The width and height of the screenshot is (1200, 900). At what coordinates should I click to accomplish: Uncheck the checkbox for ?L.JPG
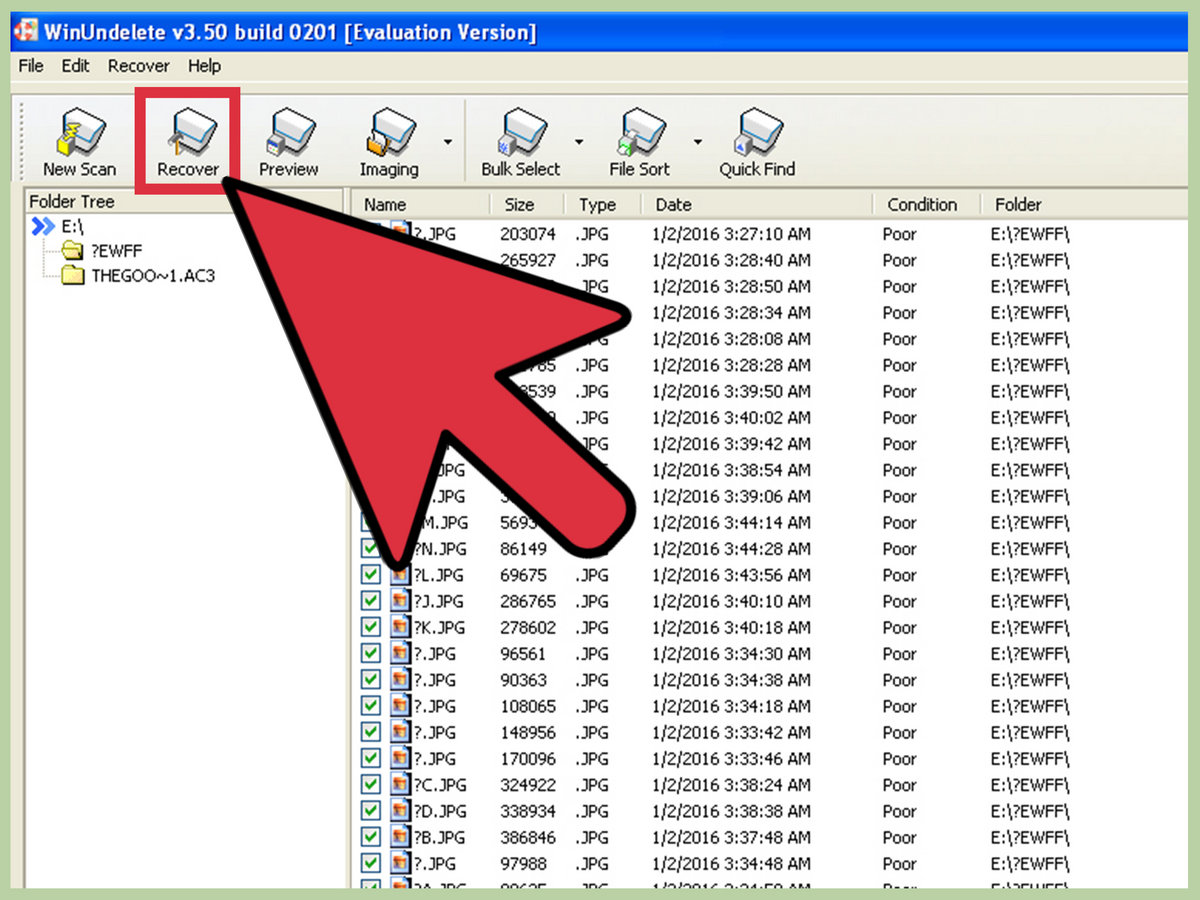point(371,575)
